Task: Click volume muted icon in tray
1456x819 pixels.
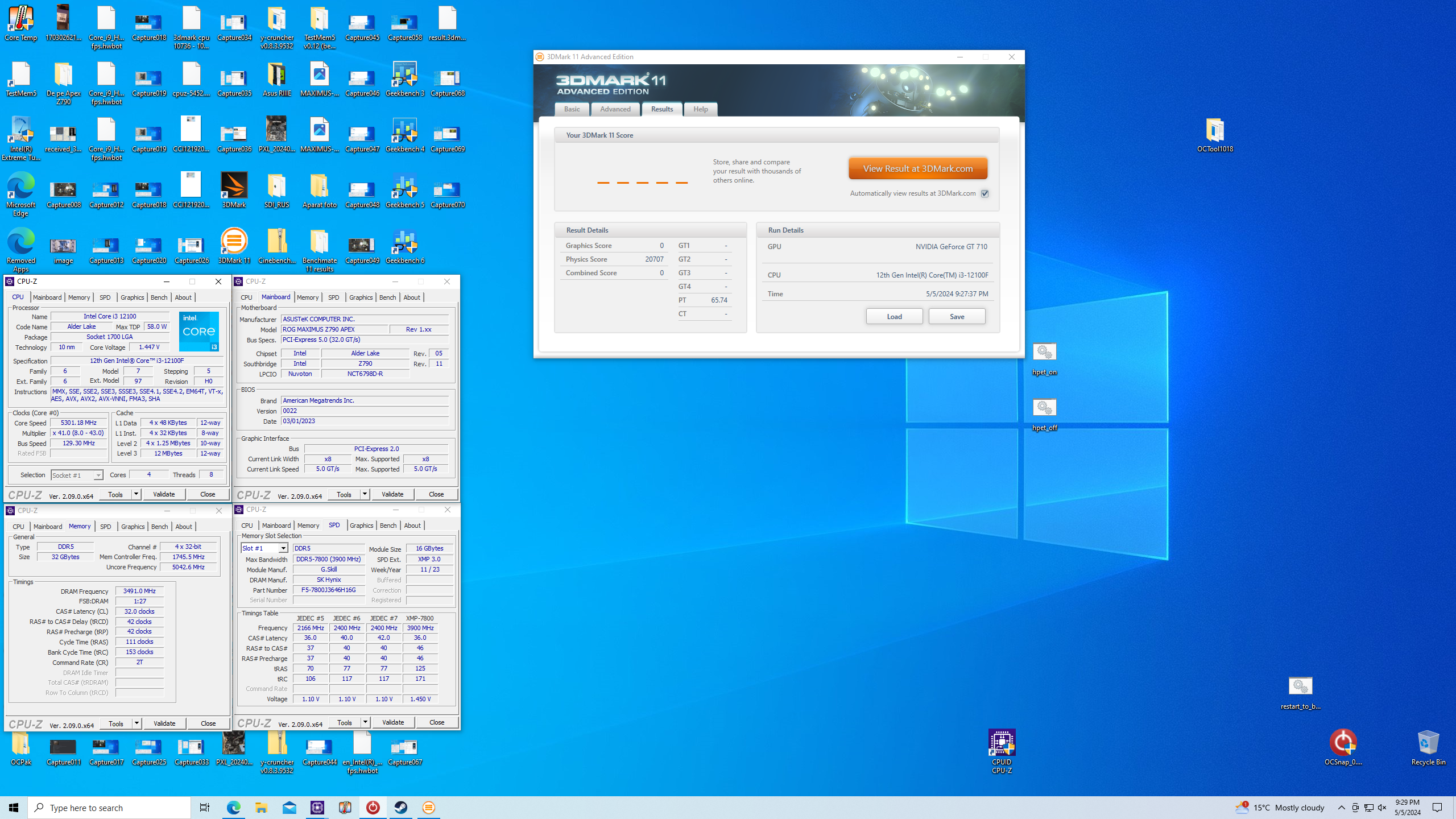Action: (1382, 808)
